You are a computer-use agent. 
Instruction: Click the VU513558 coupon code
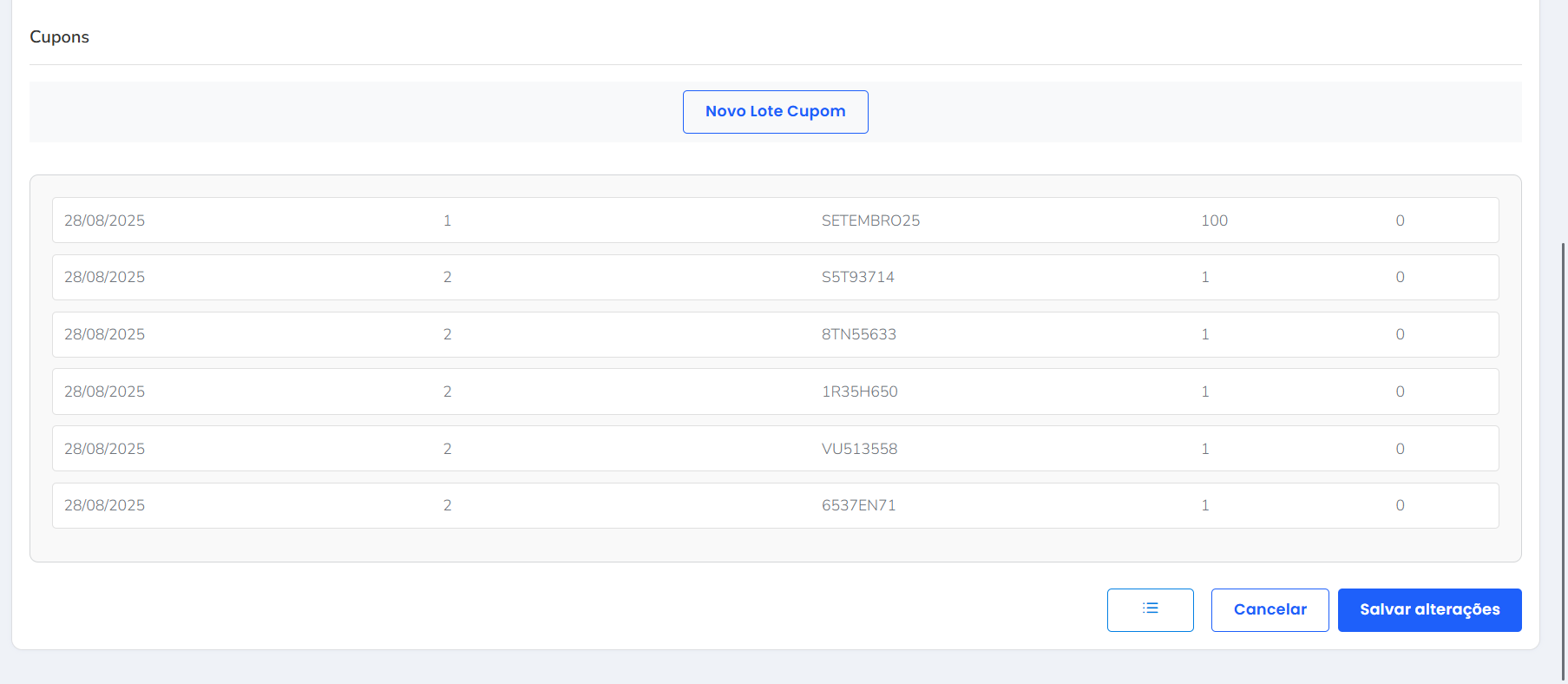tap(859, 449)
